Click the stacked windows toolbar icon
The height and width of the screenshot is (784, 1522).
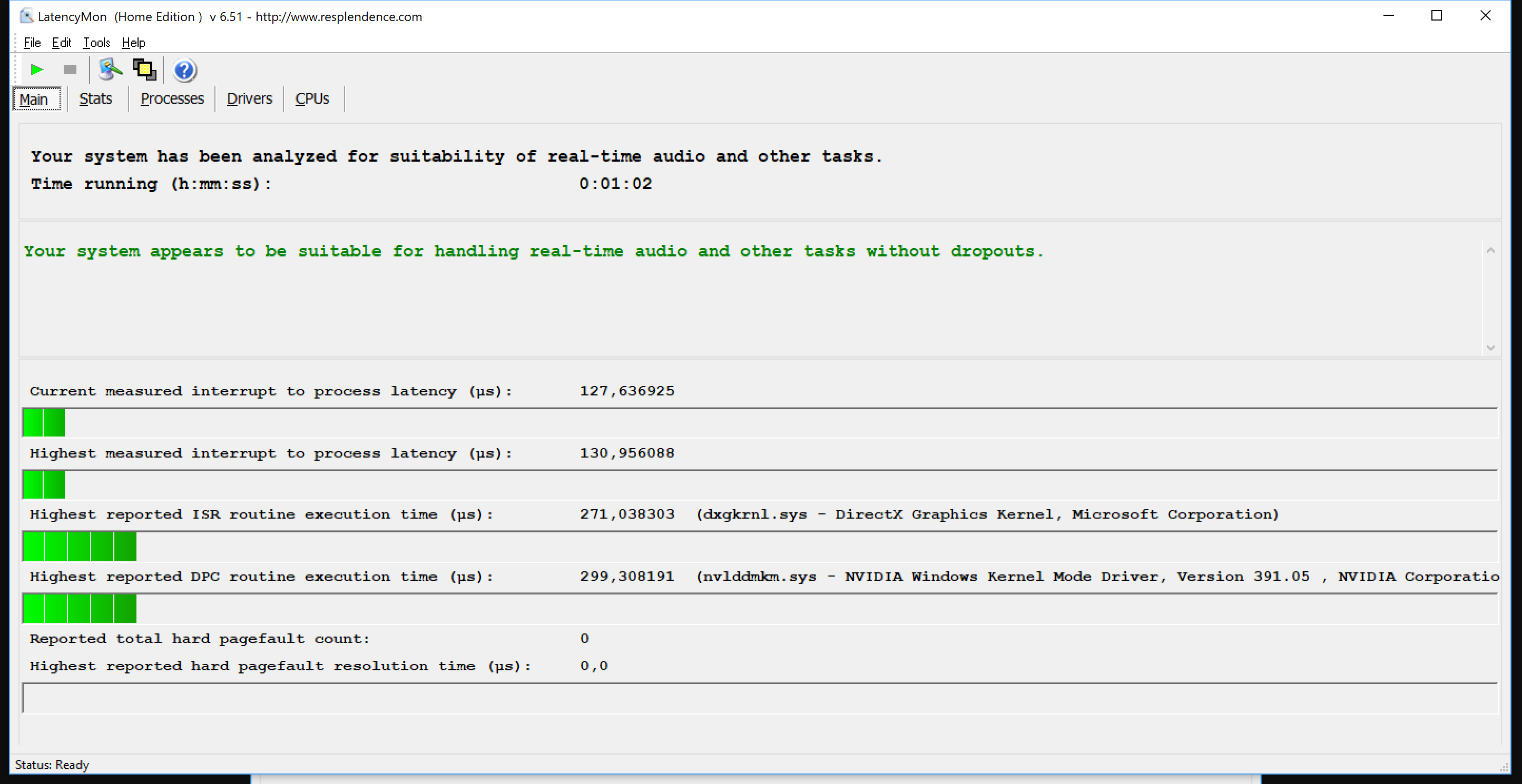point(144,70)
